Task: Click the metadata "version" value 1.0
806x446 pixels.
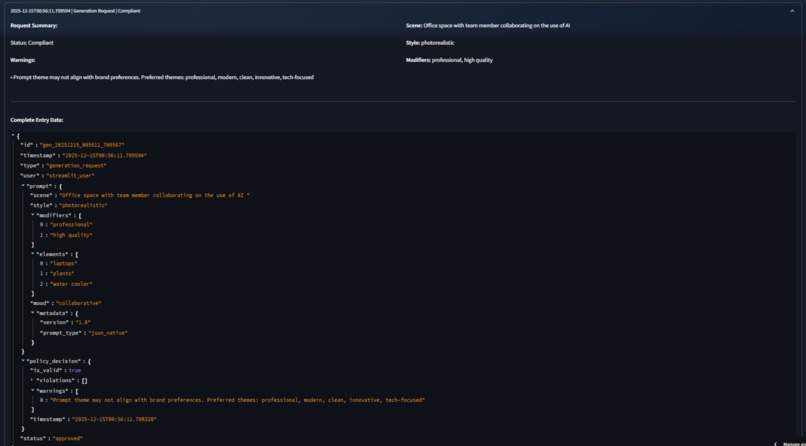Action: (83, 322)
